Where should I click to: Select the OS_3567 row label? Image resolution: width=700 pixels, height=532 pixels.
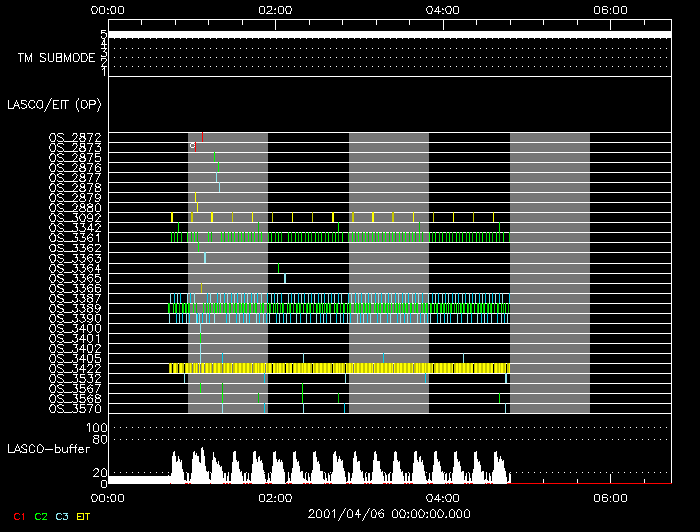(x=75, y=389)
